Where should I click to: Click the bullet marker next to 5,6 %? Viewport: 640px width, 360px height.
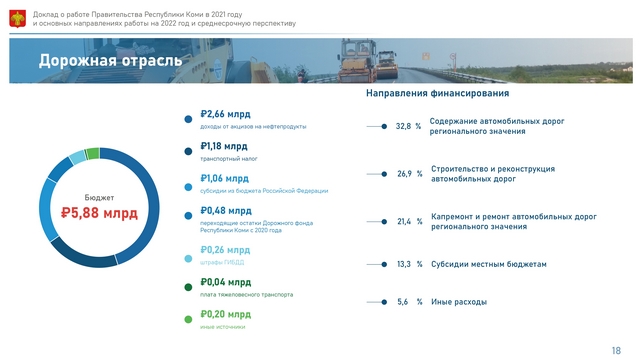pos(384,302)
